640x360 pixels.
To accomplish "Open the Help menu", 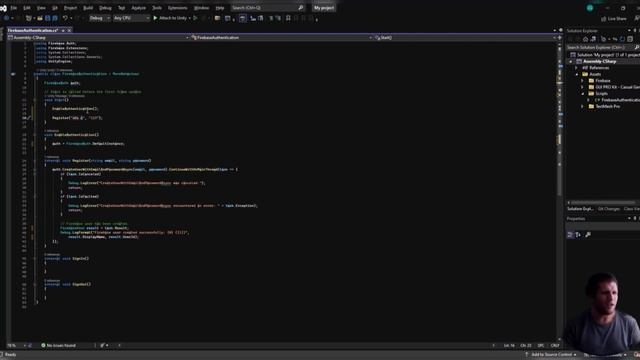I will (x=220, y=8).
